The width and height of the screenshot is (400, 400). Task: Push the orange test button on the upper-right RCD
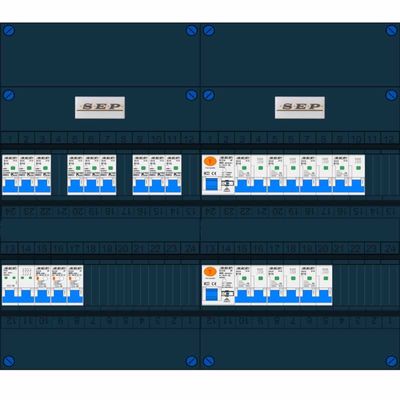210,162
